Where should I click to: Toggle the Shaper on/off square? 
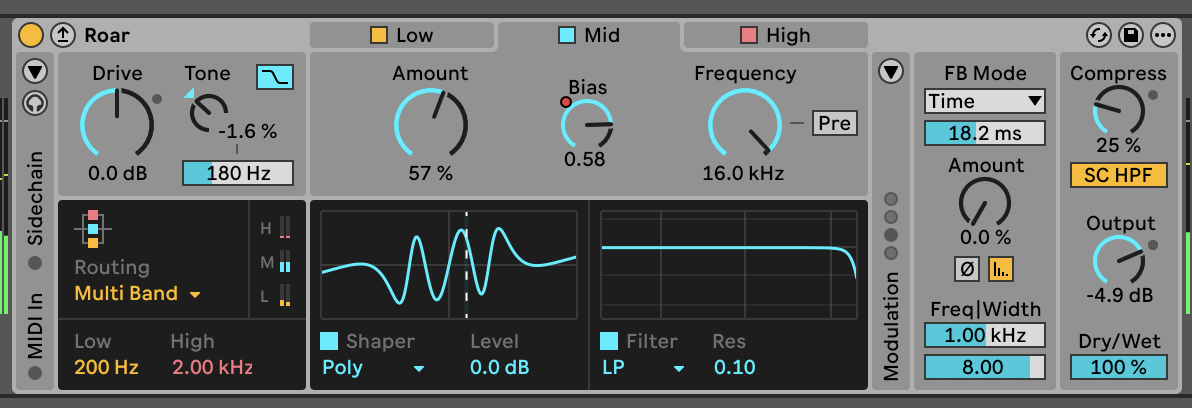coord(329,341)
